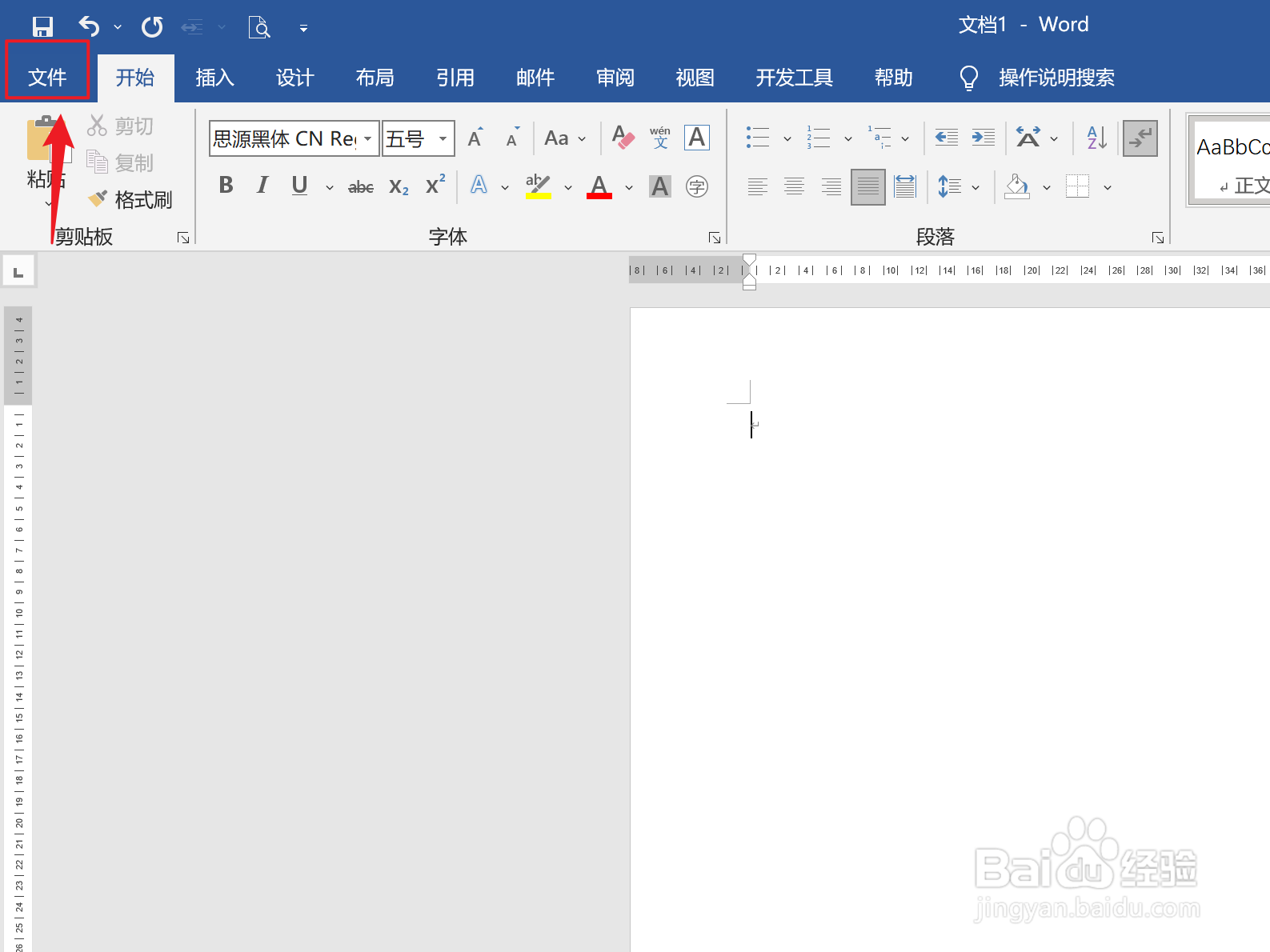Click the 剪切 cut button

click(x=120, y=126)
